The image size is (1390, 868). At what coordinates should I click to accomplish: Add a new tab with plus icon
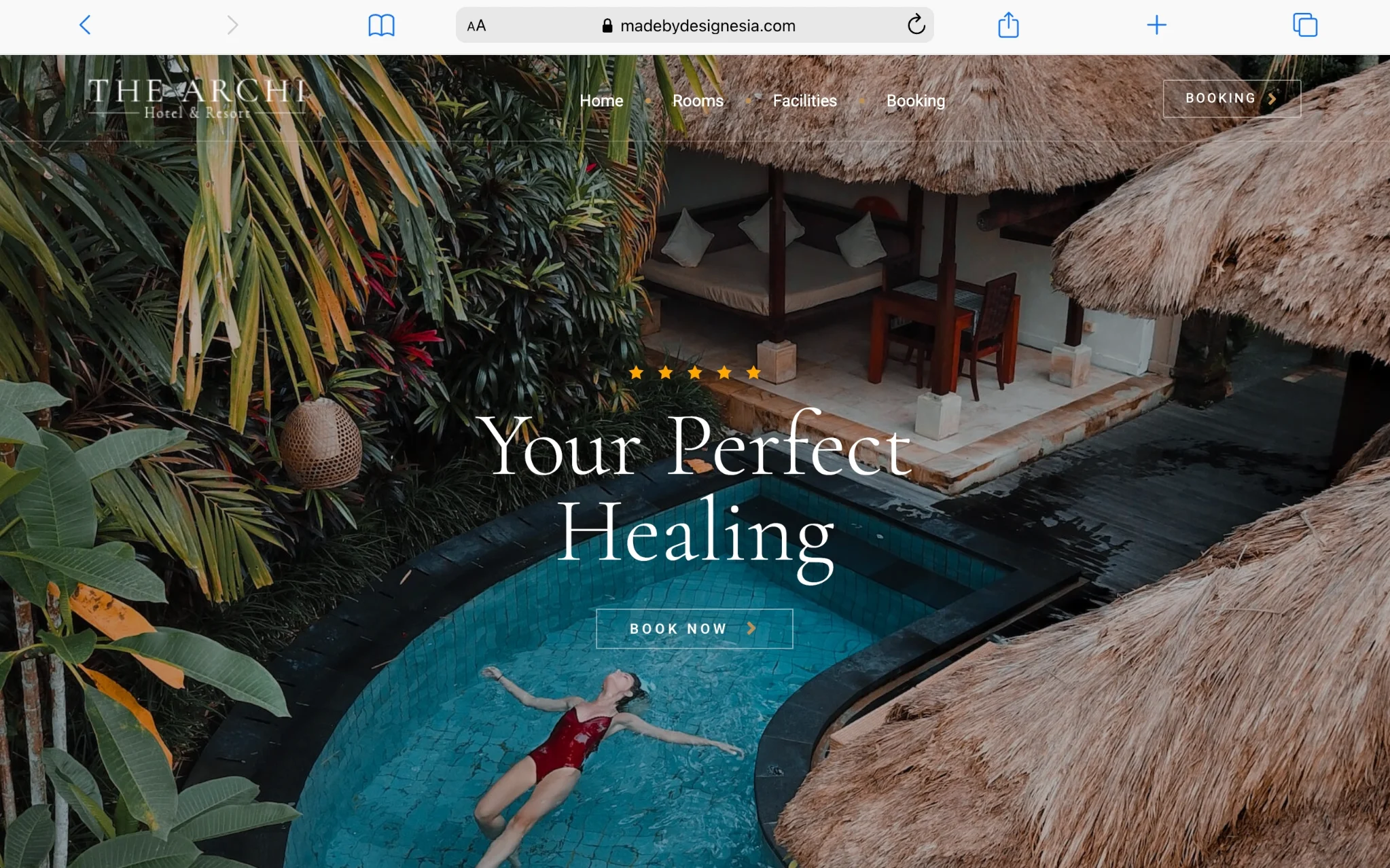coord(1156,25)
